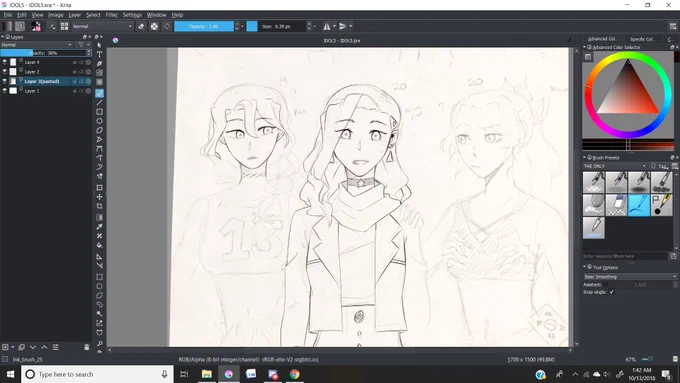Screen dimensions: 680x383
Task: Move layer up with up arrow
Action: 44,347
